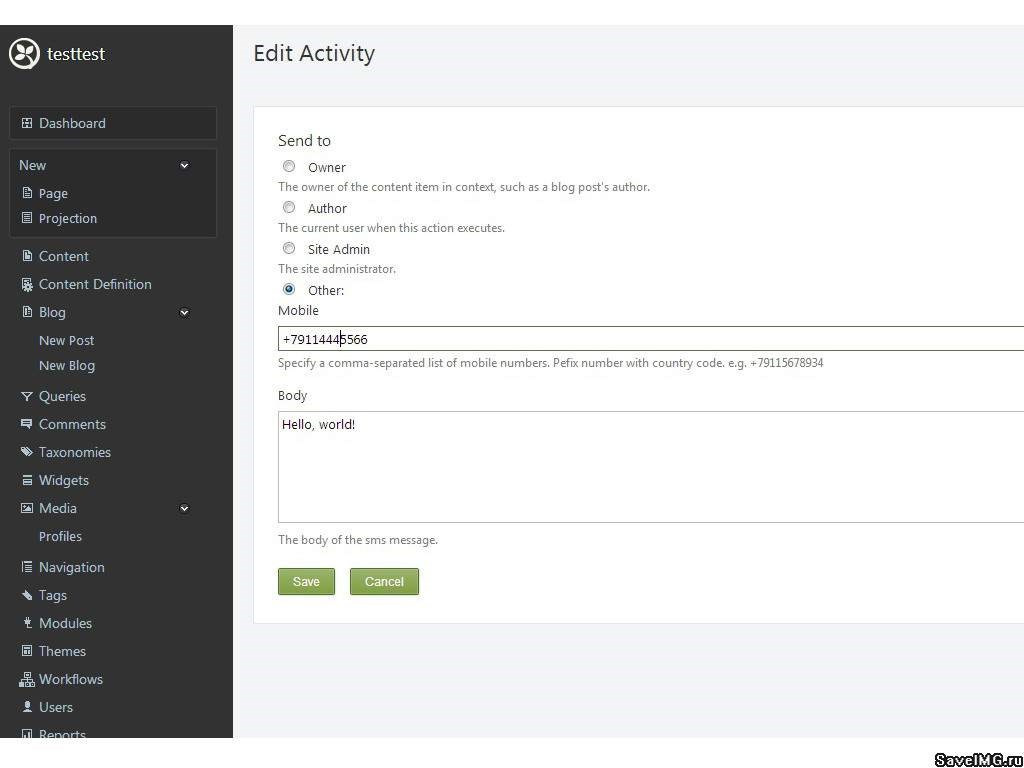Collapse the Media submenu arrow
Image resolution: width=1024 pixels, height=768 pixels.
pos(184,508)
